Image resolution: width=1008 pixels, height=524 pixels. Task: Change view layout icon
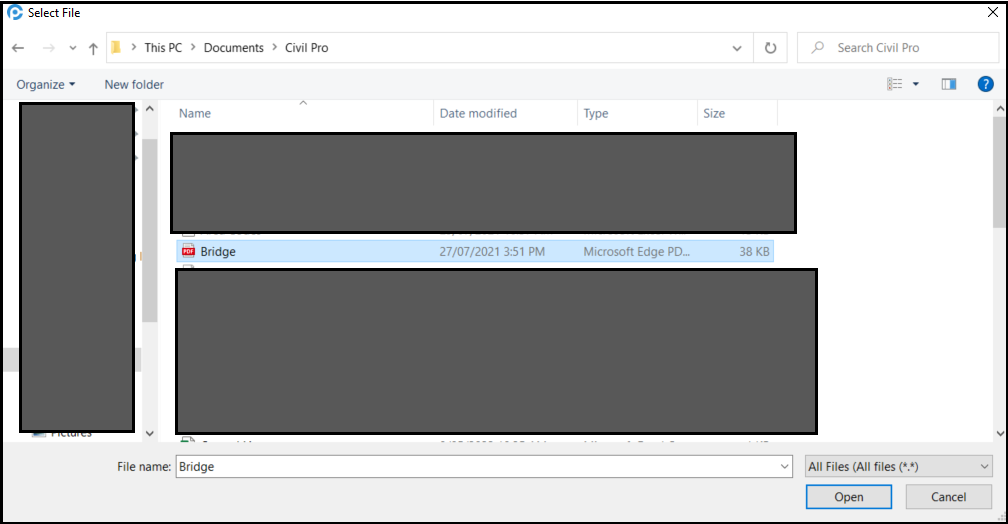coord(895,84)
